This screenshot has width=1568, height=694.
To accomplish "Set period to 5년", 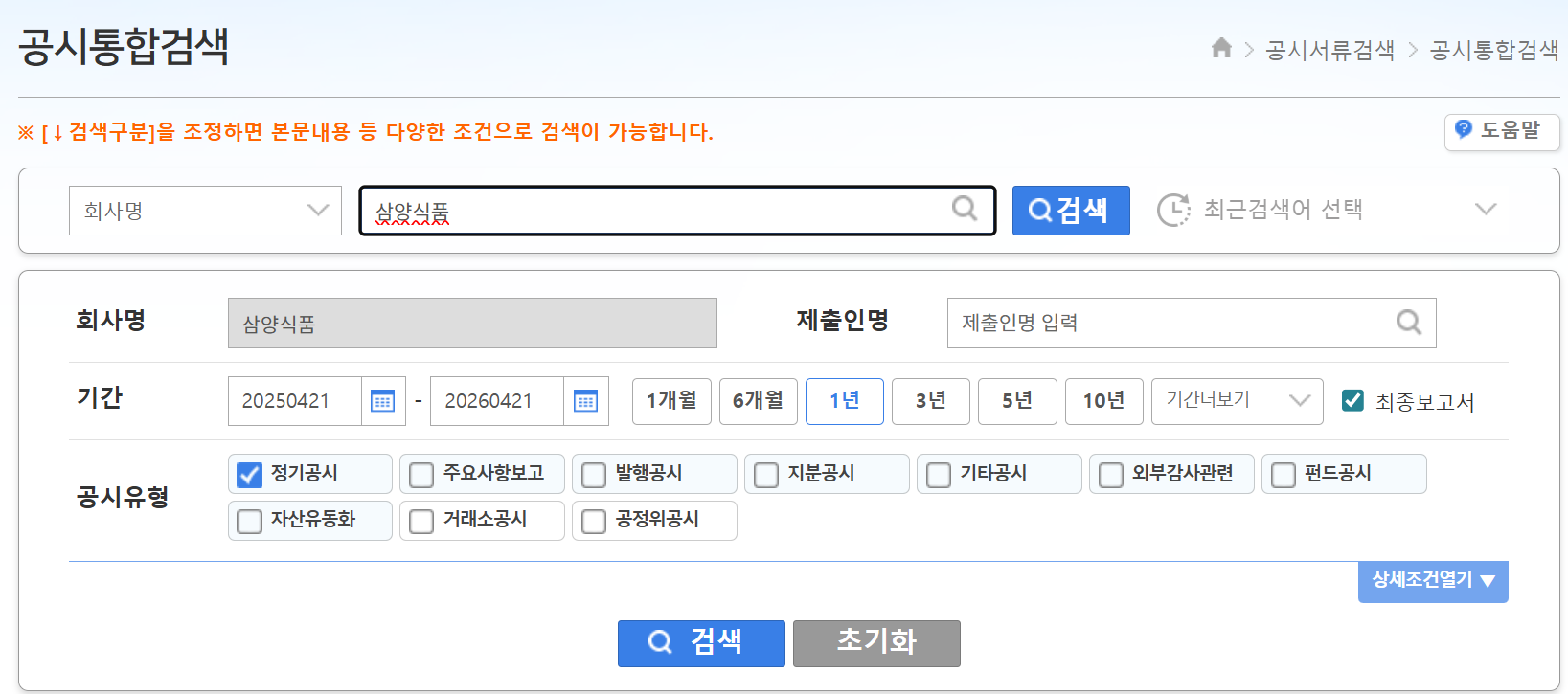I will click(x=1017, y=401).
